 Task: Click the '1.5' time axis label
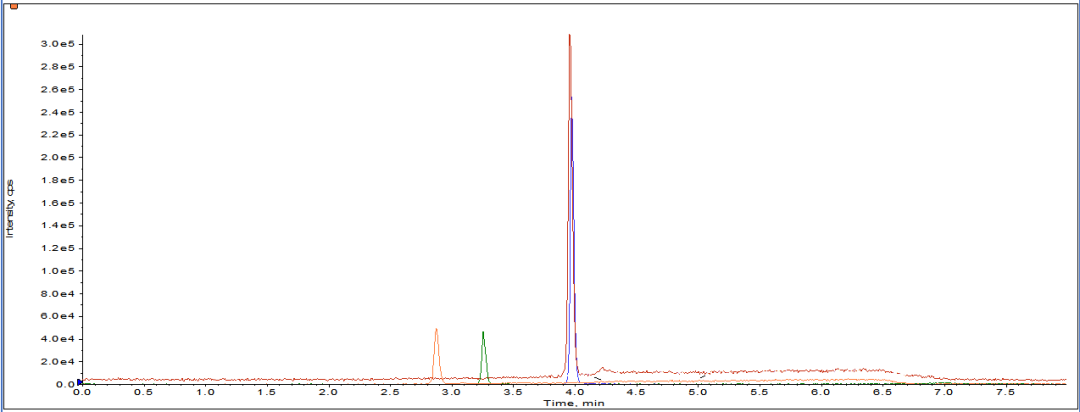point(266,392)
